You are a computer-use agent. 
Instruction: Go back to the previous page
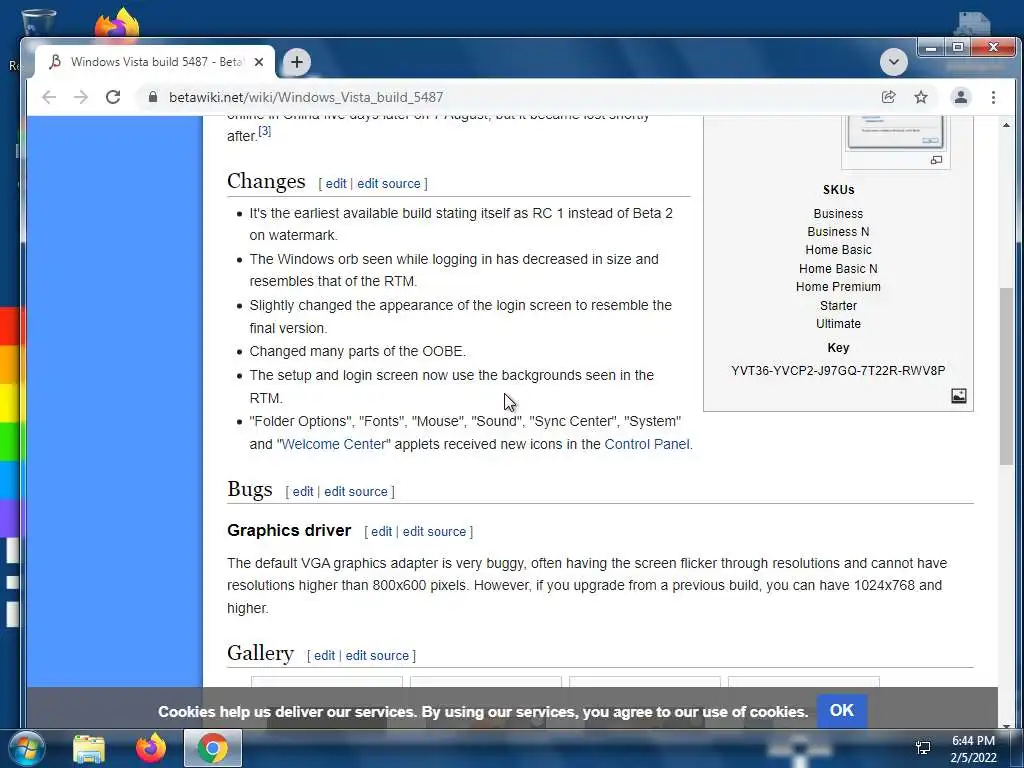point(49,97)
